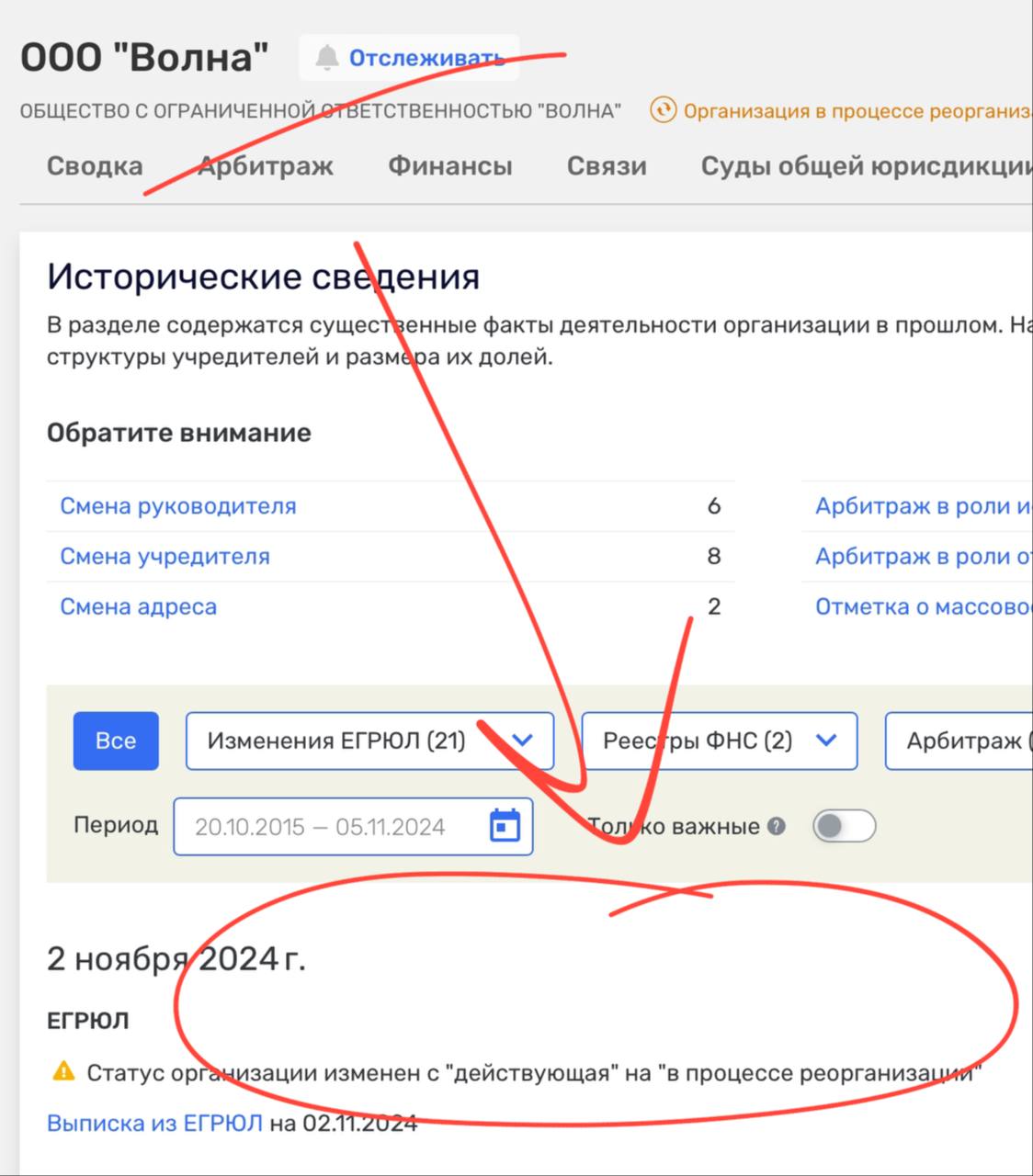Open the Арбитраж filter dropdown
Screen dimensions: 1033x1176
coord(960,741)
